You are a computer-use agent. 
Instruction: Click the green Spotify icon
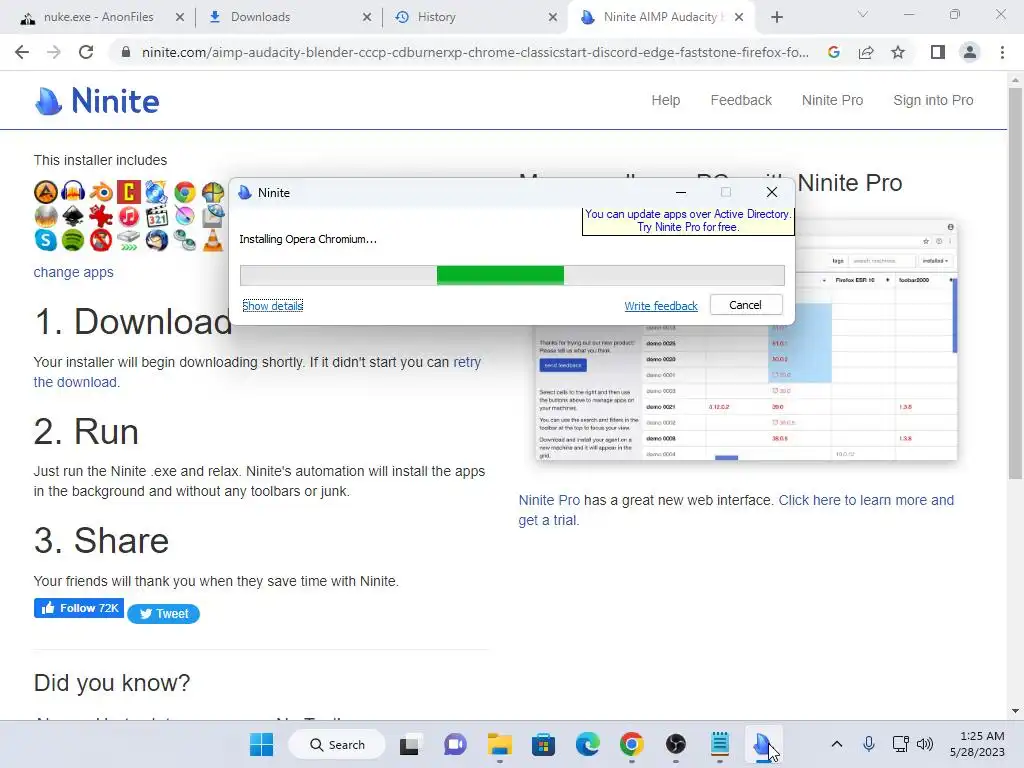pyautogui.click(x=73, y=240)
